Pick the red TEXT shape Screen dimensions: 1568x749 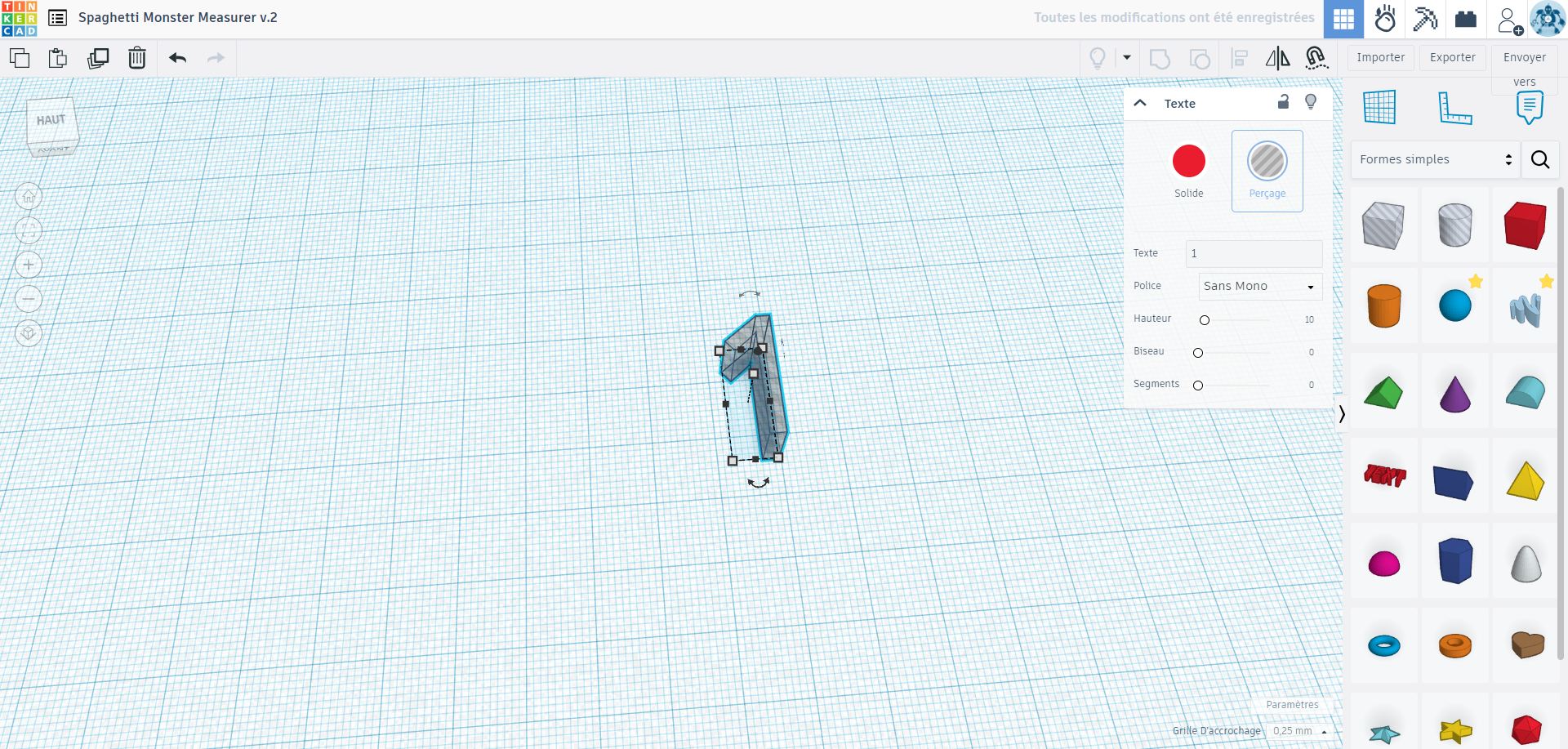tap(1385, 475)
